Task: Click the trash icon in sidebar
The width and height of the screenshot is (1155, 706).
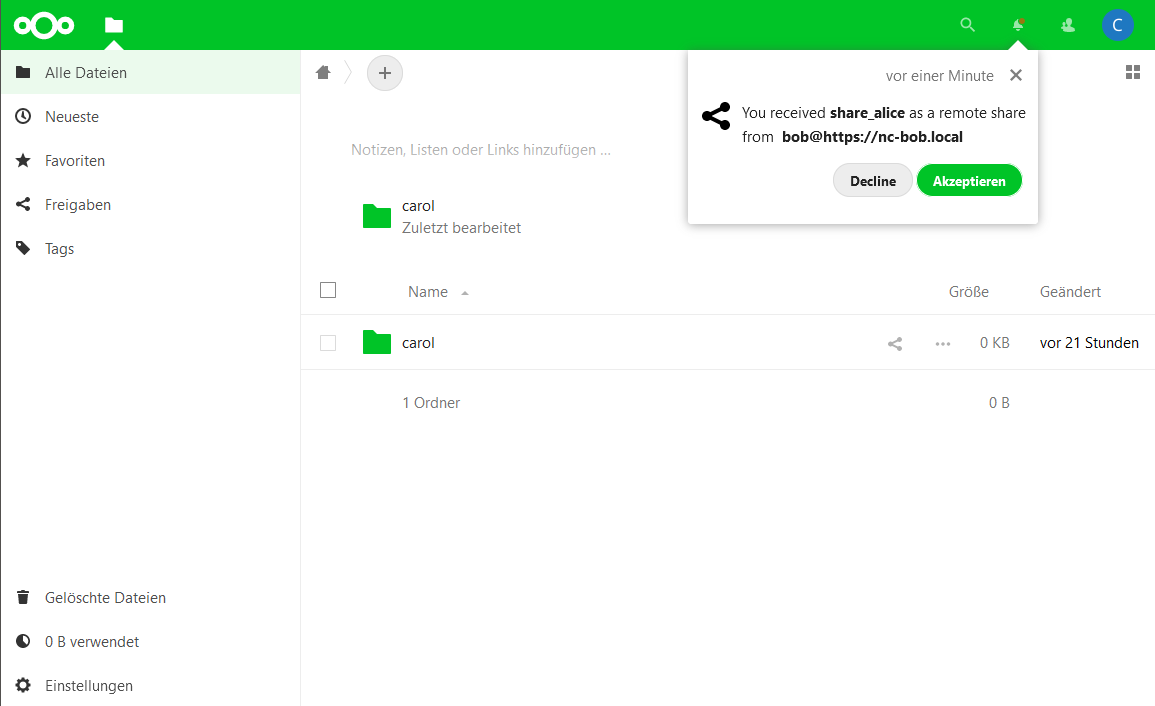Action: [24, 597]
